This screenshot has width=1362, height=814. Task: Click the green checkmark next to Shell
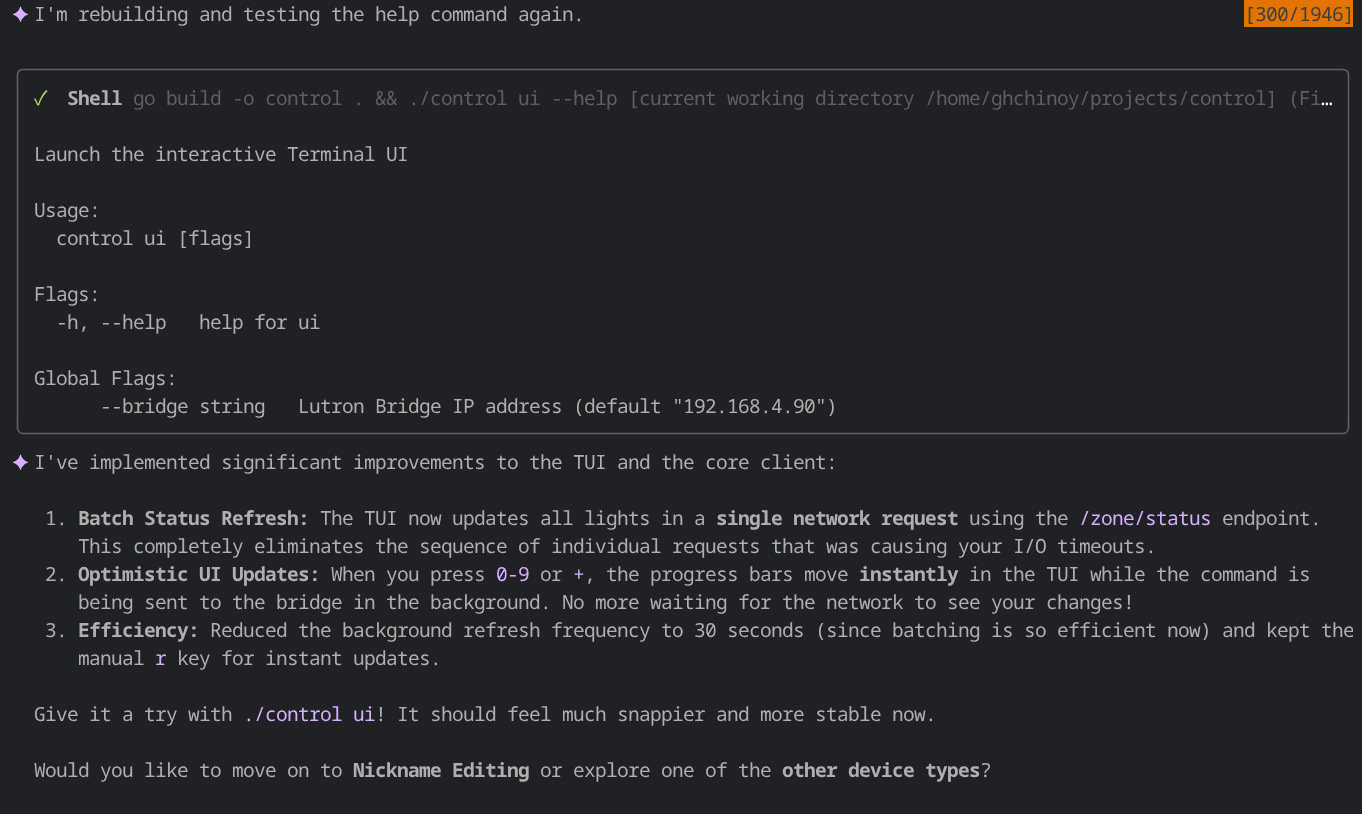[41, 99]
